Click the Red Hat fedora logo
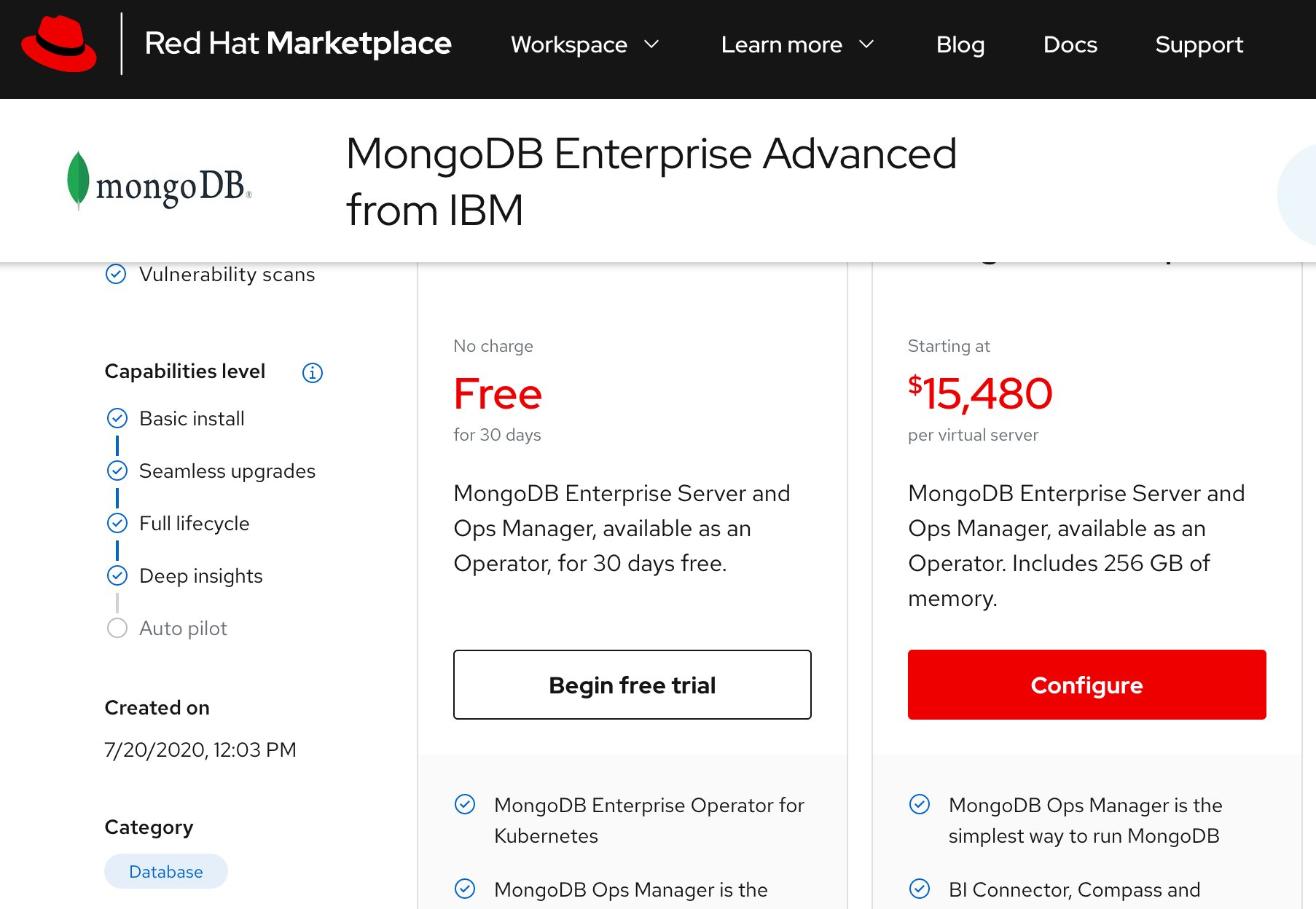This screenshot has width=1316, height=909. pos(59,44)
